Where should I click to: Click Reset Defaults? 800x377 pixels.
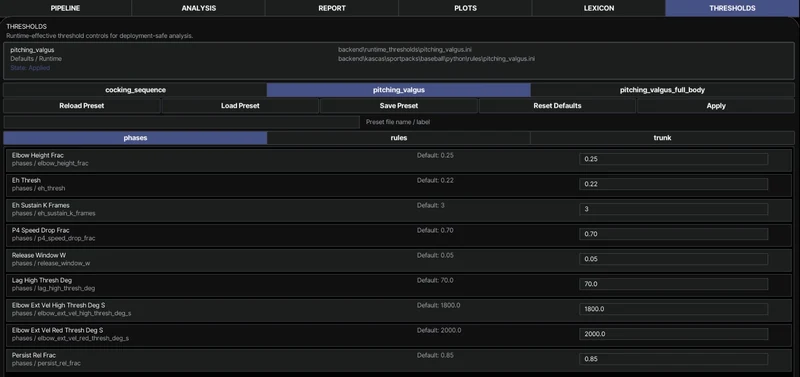[x=557, y=106]
